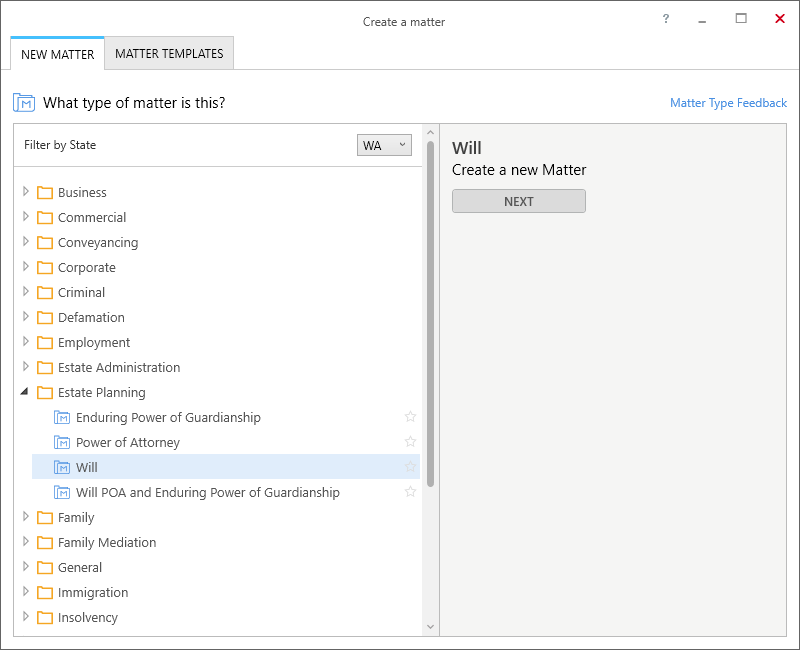Click the Enduring Power of Guardianship matter icon
This screenshot has height=650, width=800.
coord(62,417)
